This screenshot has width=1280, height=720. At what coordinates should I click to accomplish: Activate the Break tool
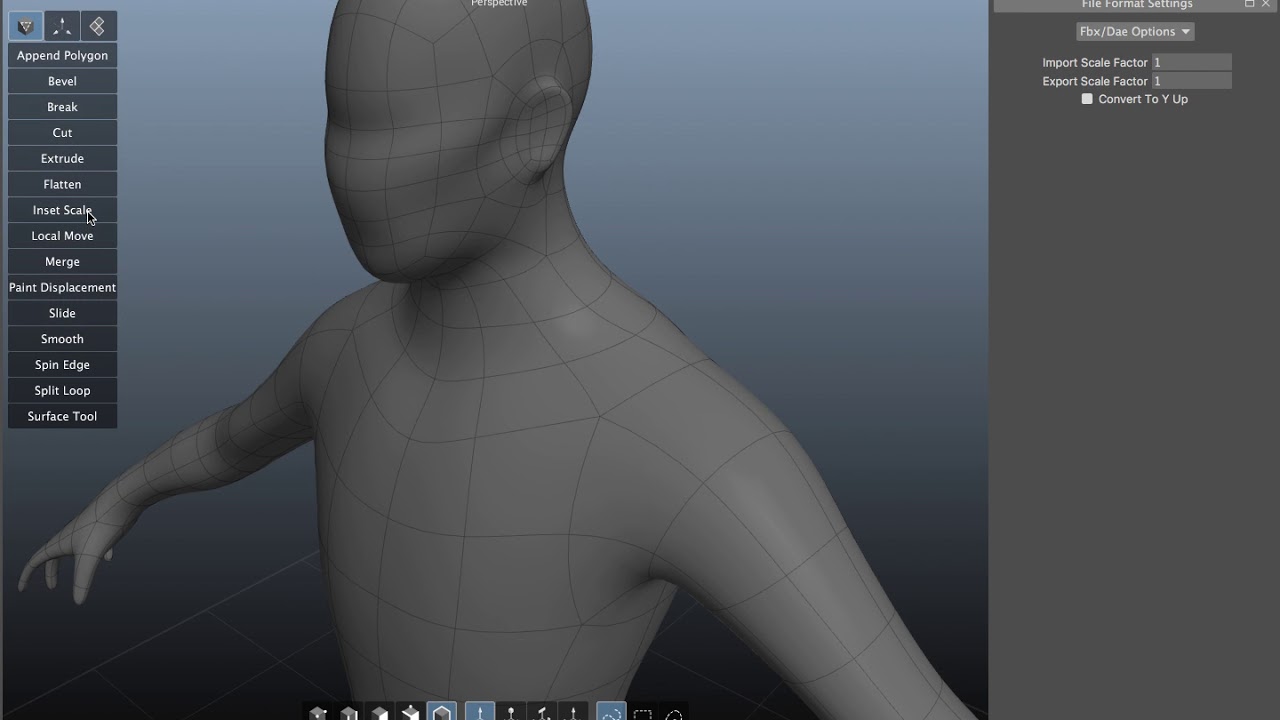62,107
